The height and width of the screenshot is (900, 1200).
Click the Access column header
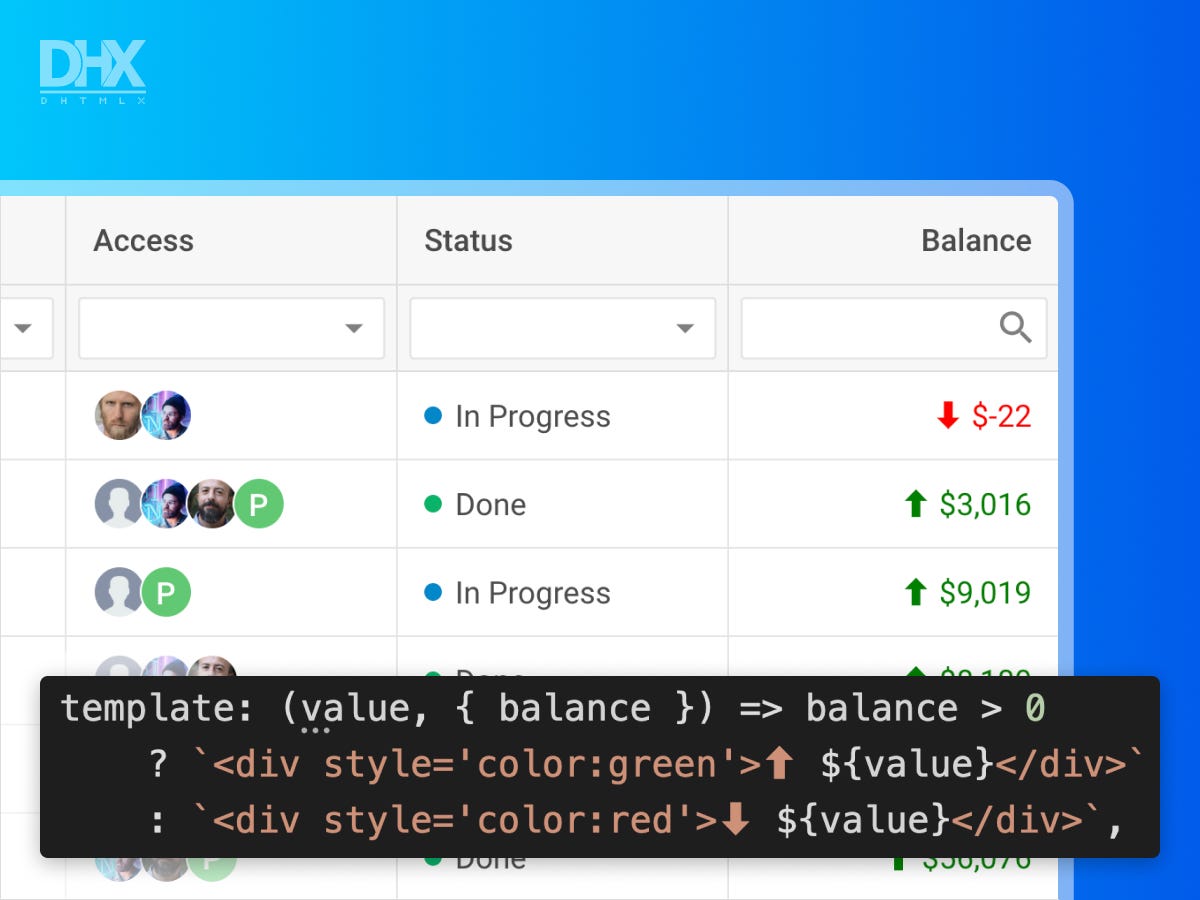[x=144, y=240]
